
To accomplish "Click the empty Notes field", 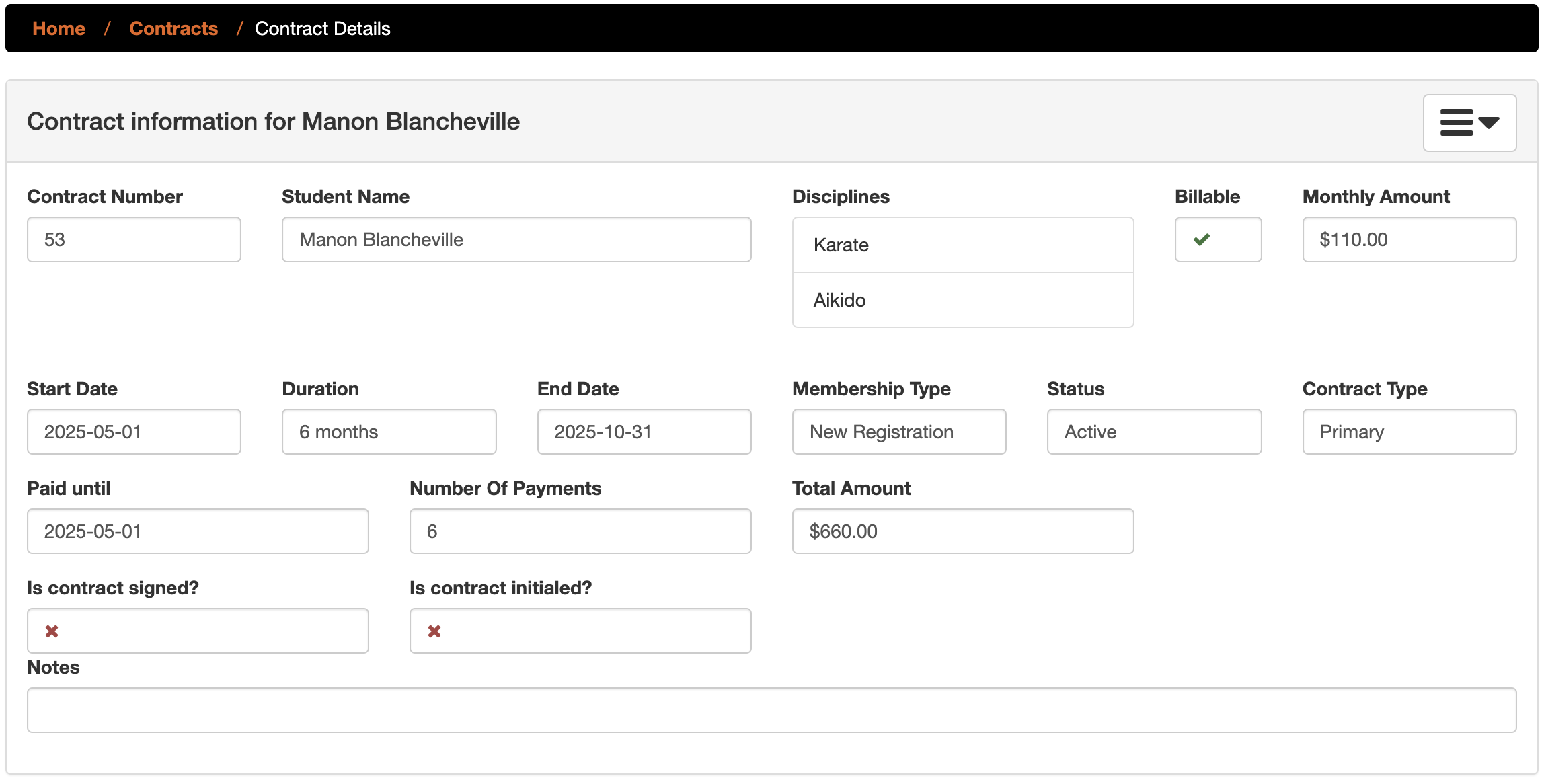I will coord(771,710).
